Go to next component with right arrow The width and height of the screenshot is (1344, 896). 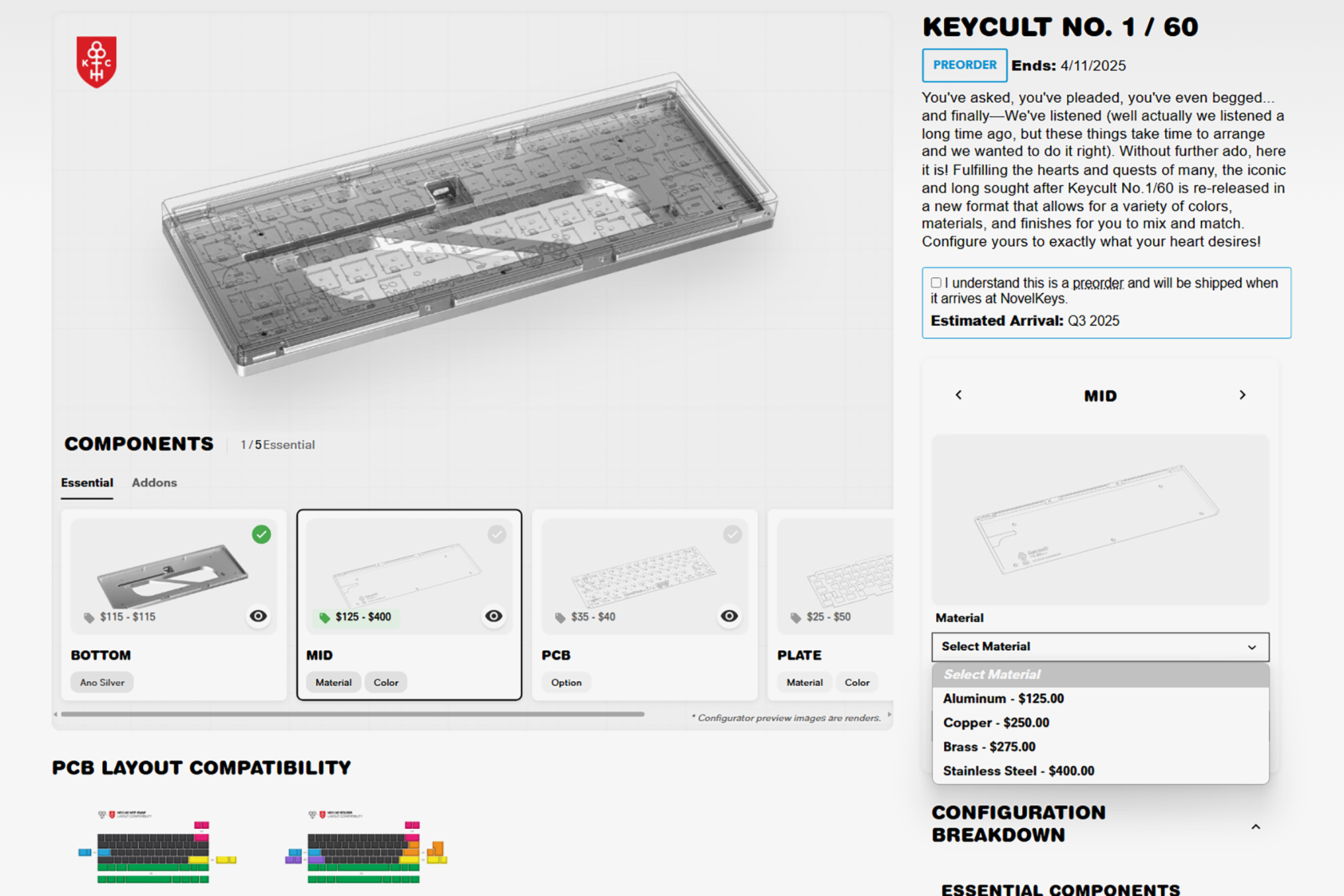point(1243,395)
